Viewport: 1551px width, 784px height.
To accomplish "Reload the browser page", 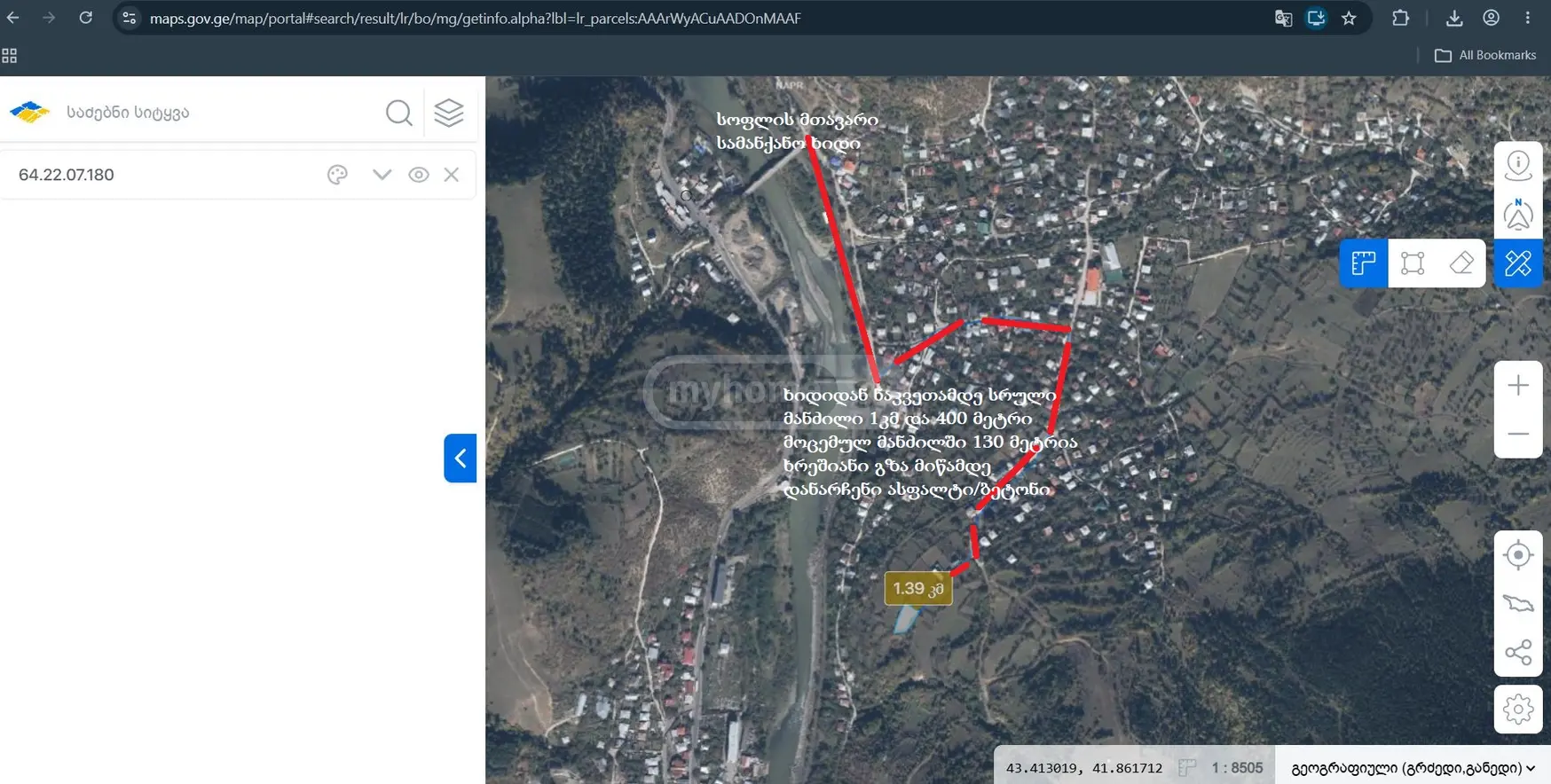I will coord(85,18).
